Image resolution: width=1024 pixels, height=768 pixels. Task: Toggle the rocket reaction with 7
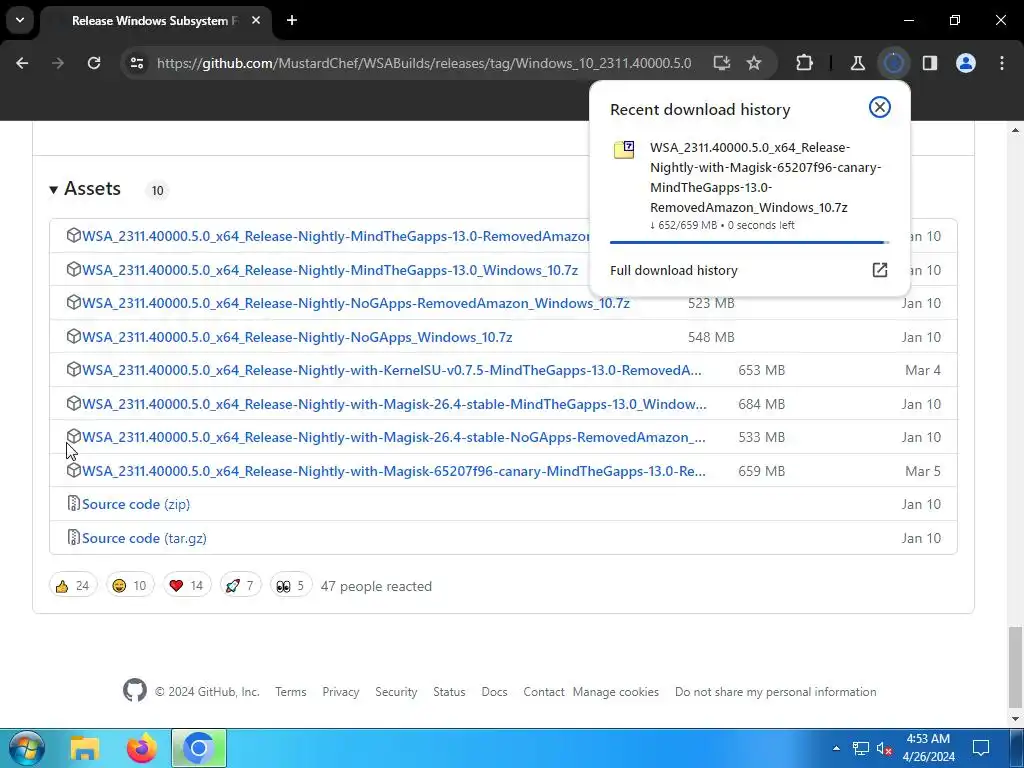pos(240,585)
